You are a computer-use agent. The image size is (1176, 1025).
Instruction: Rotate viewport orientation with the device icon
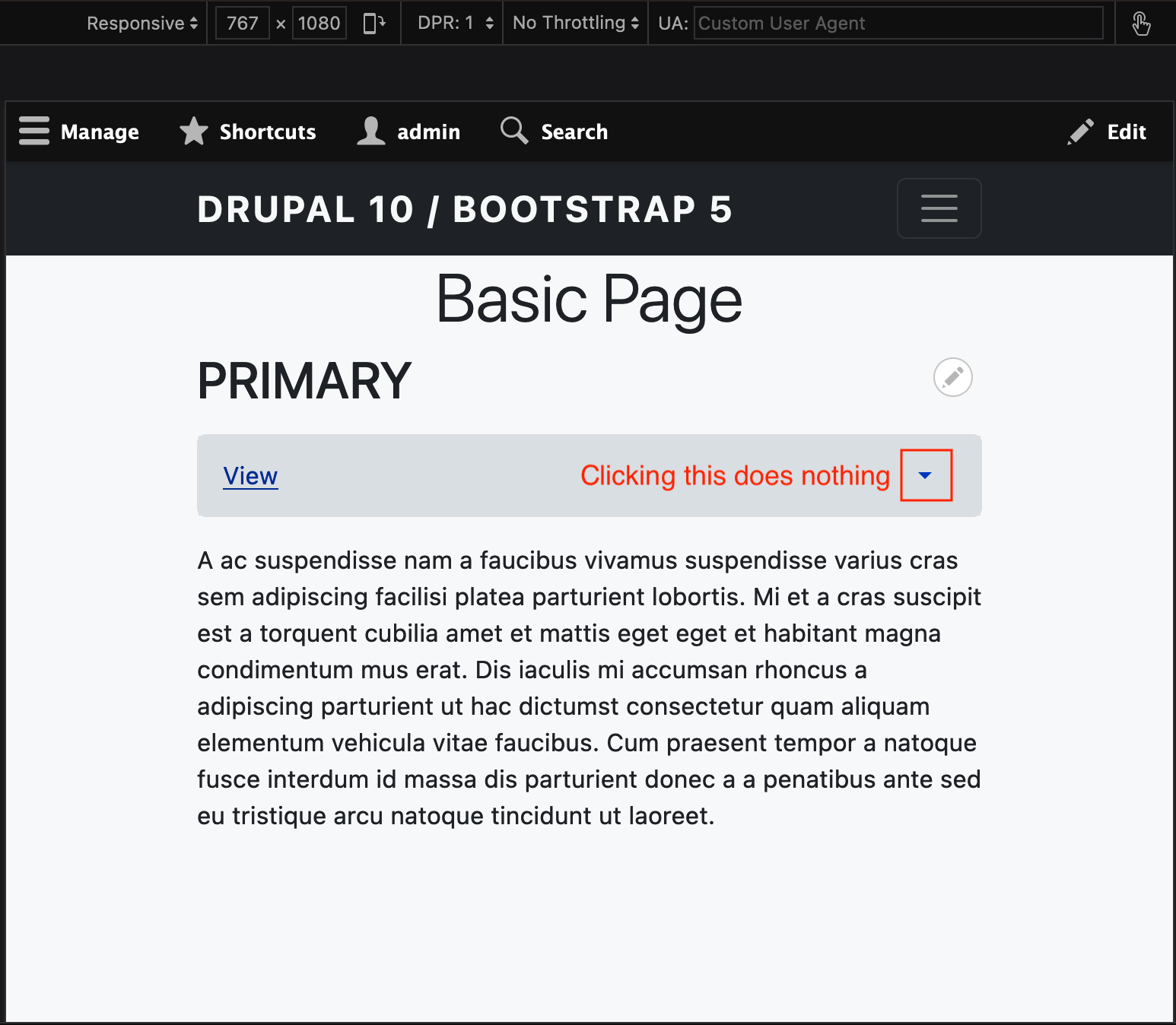tap(372, 23)
